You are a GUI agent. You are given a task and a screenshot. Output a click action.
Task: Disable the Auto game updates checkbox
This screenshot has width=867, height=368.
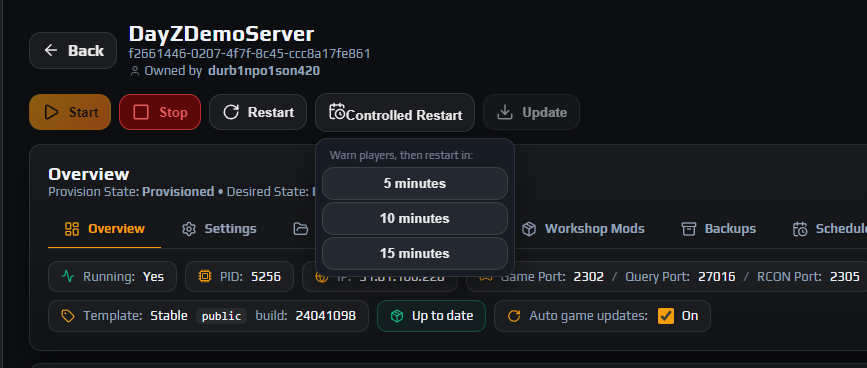tap(666, 316)
